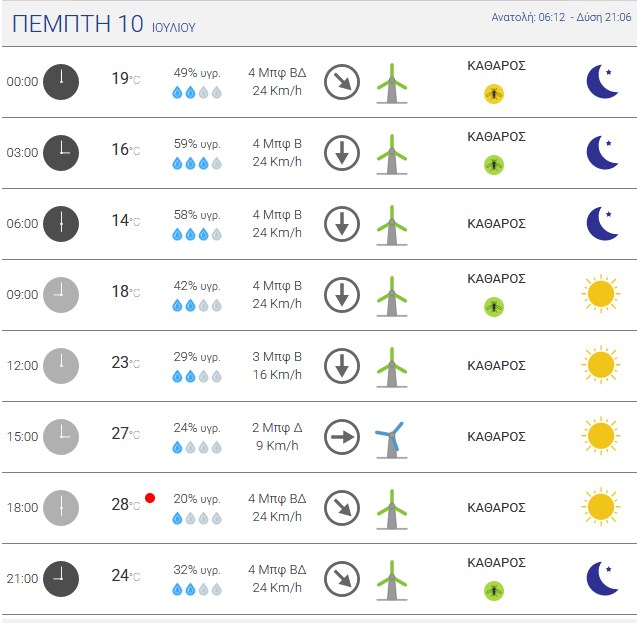
Task: Click the clock icon next to 06:00
Action: [61, 224]
